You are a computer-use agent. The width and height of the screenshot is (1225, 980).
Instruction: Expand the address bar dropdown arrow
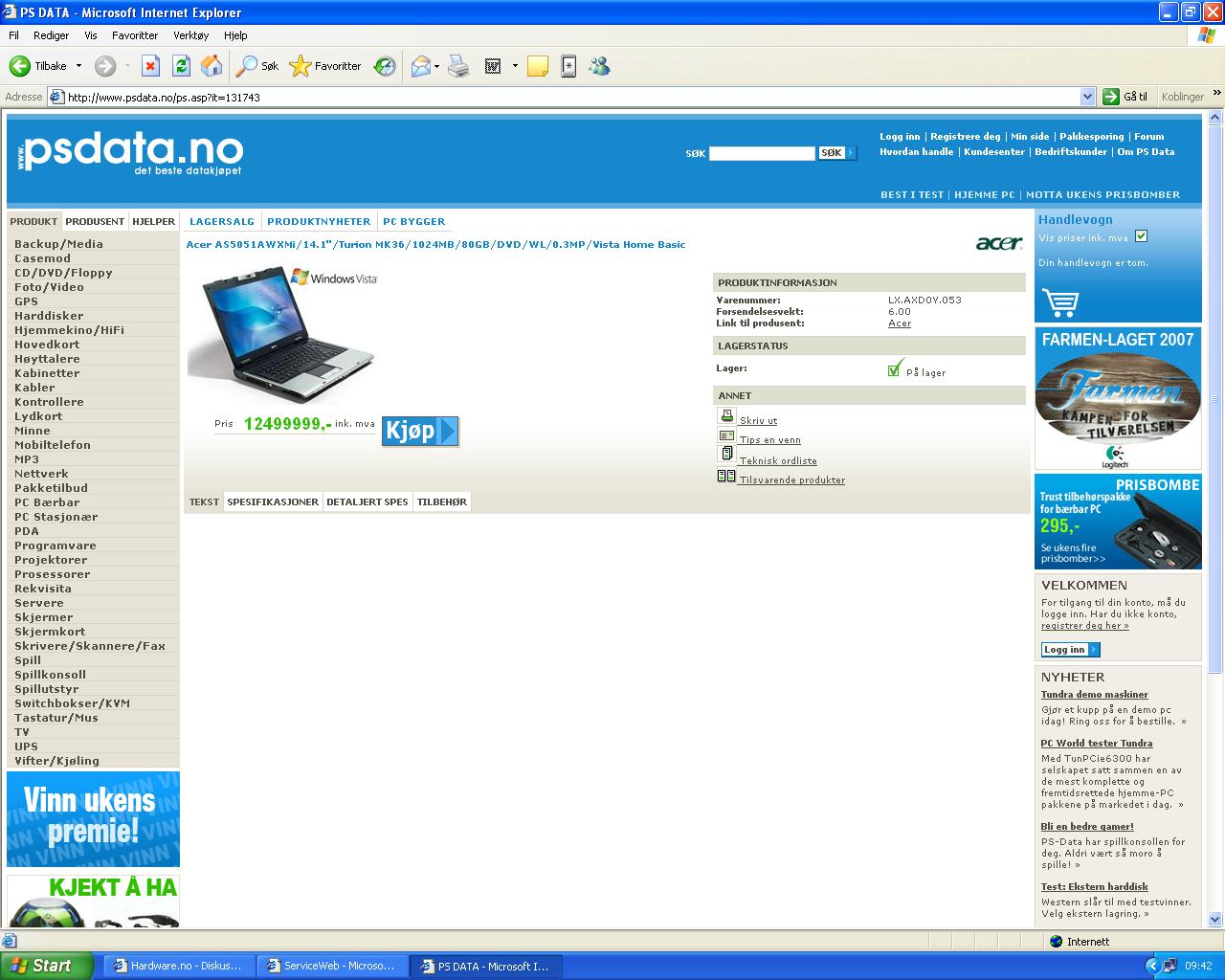coord(1087,97)
